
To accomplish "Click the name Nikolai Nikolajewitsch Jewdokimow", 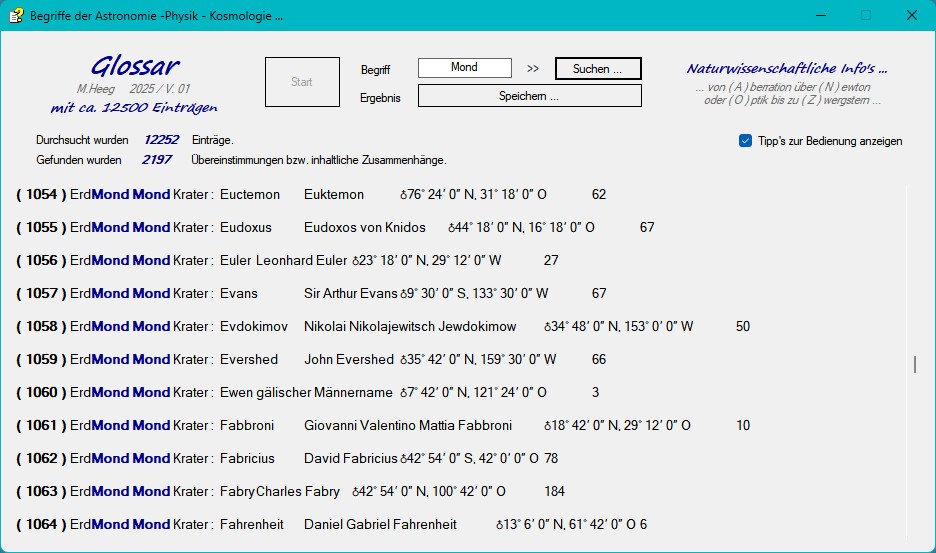I will coord(410,326).
